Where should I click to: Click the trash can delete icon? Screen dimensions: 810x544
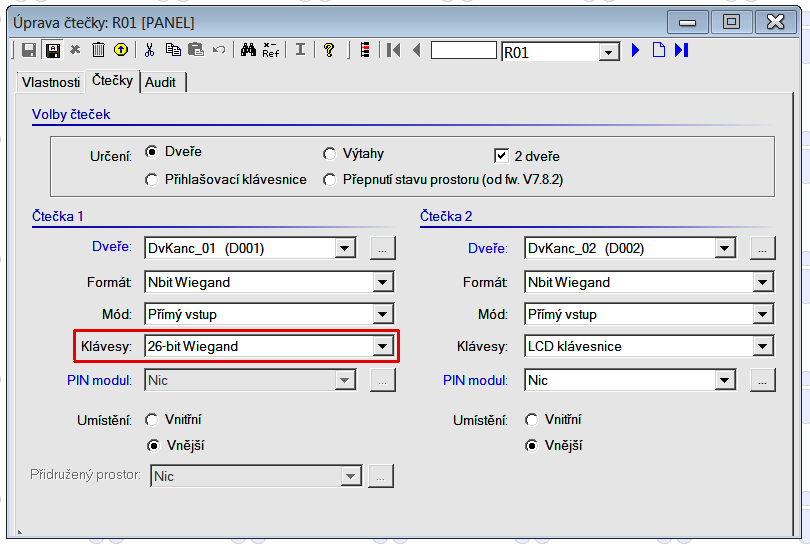[x=98, y=50]
